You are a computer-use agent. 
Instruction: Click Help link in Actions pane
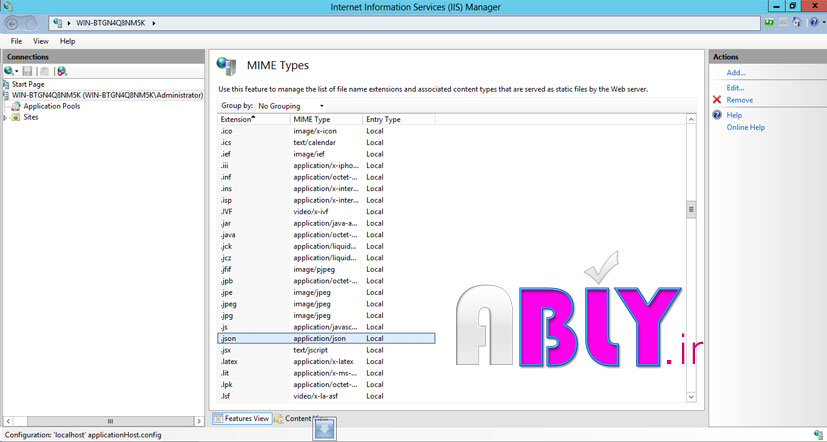click(x=734, y=115)
